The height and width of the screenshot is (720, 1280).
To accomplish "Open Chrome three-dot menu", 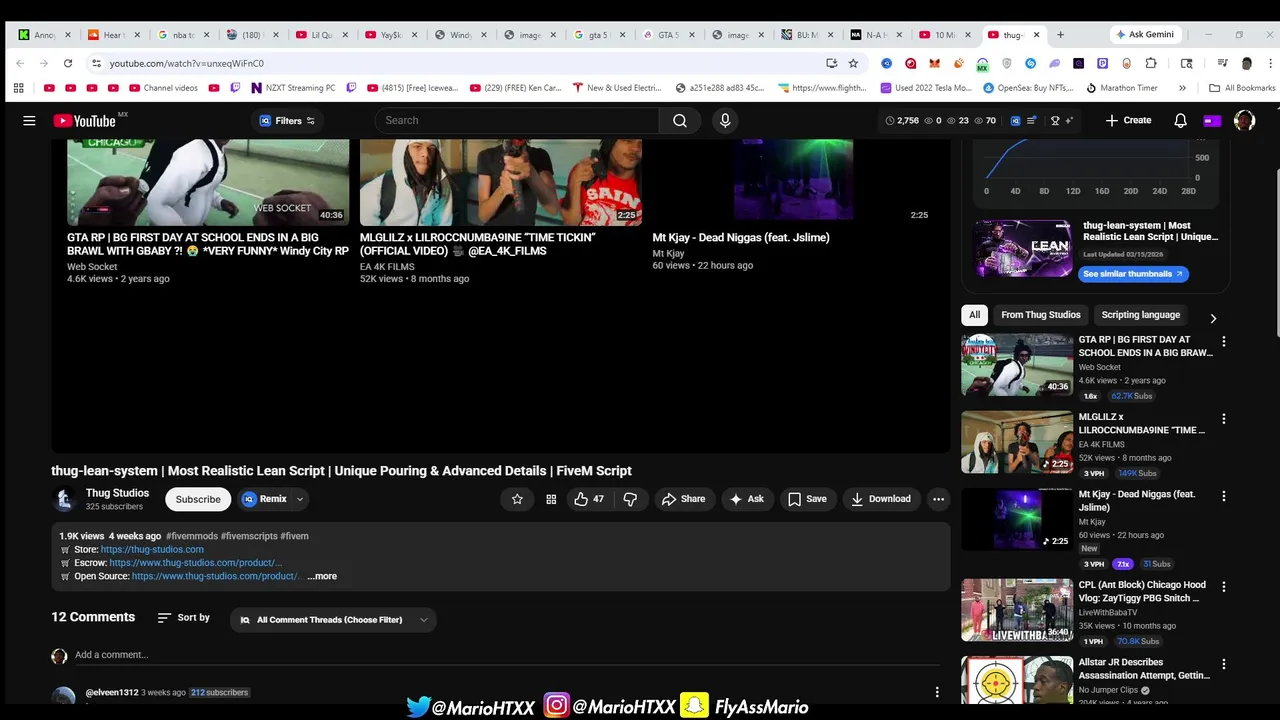I will (1270, 63).
